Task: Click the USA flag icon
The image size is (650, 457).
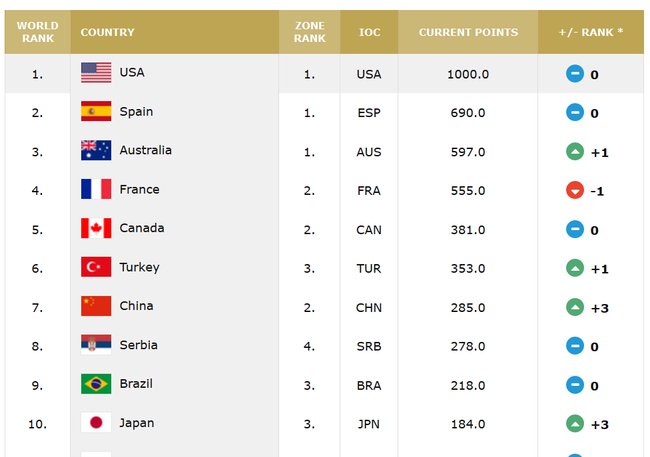Action: tap(96, 73)
